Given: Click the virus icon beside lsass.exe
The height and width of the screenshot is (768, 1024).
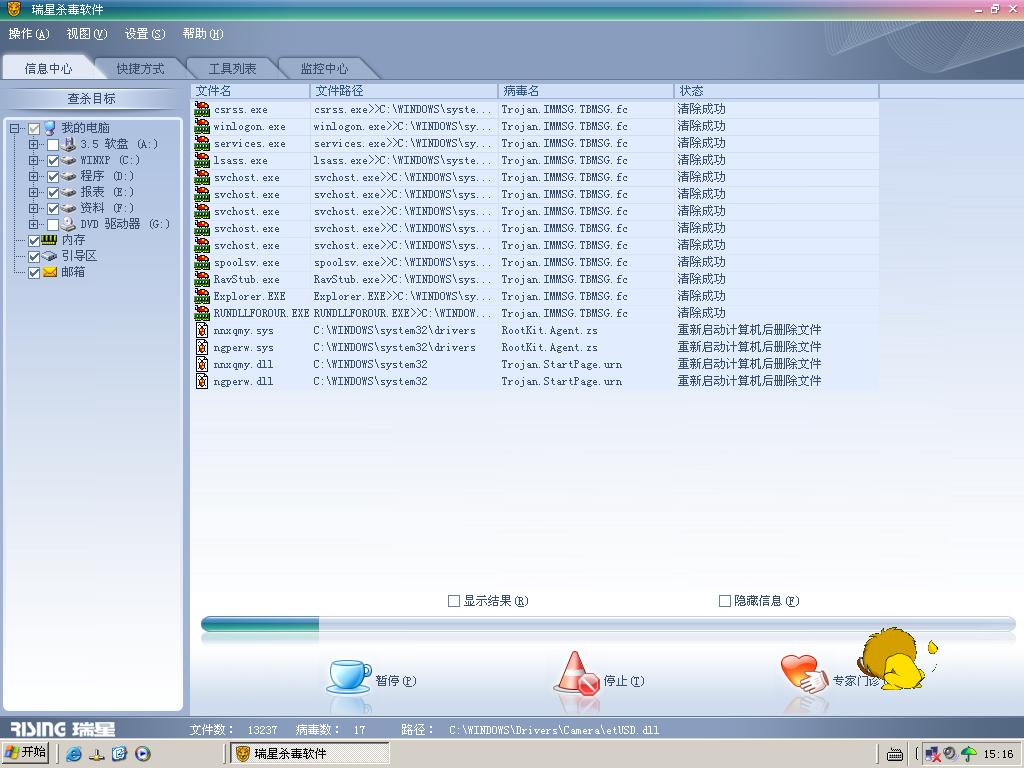Looking at the screenshot, I should [202, 160].
